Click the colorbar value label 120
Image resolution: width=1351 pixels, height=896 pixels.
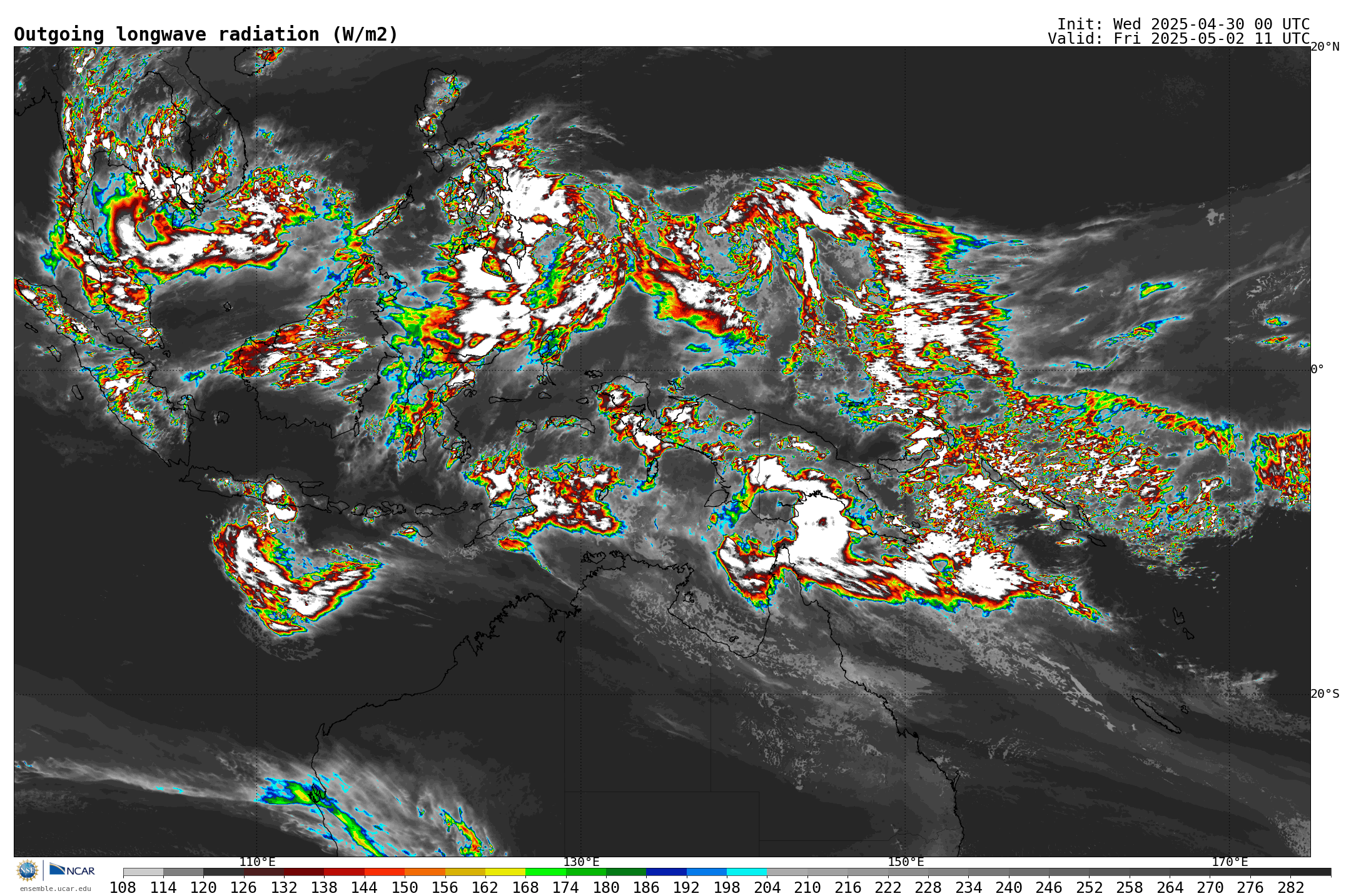(x=203, y=887)
